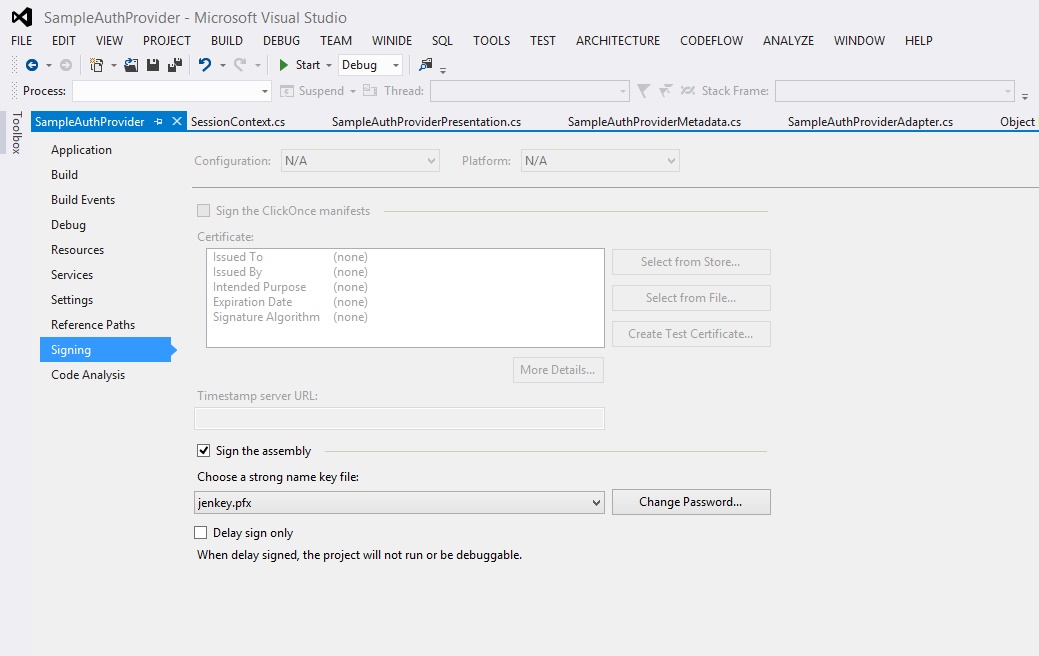Switch to the SessionContext.cs tab

pyautogui.click(x=238, y=122)
